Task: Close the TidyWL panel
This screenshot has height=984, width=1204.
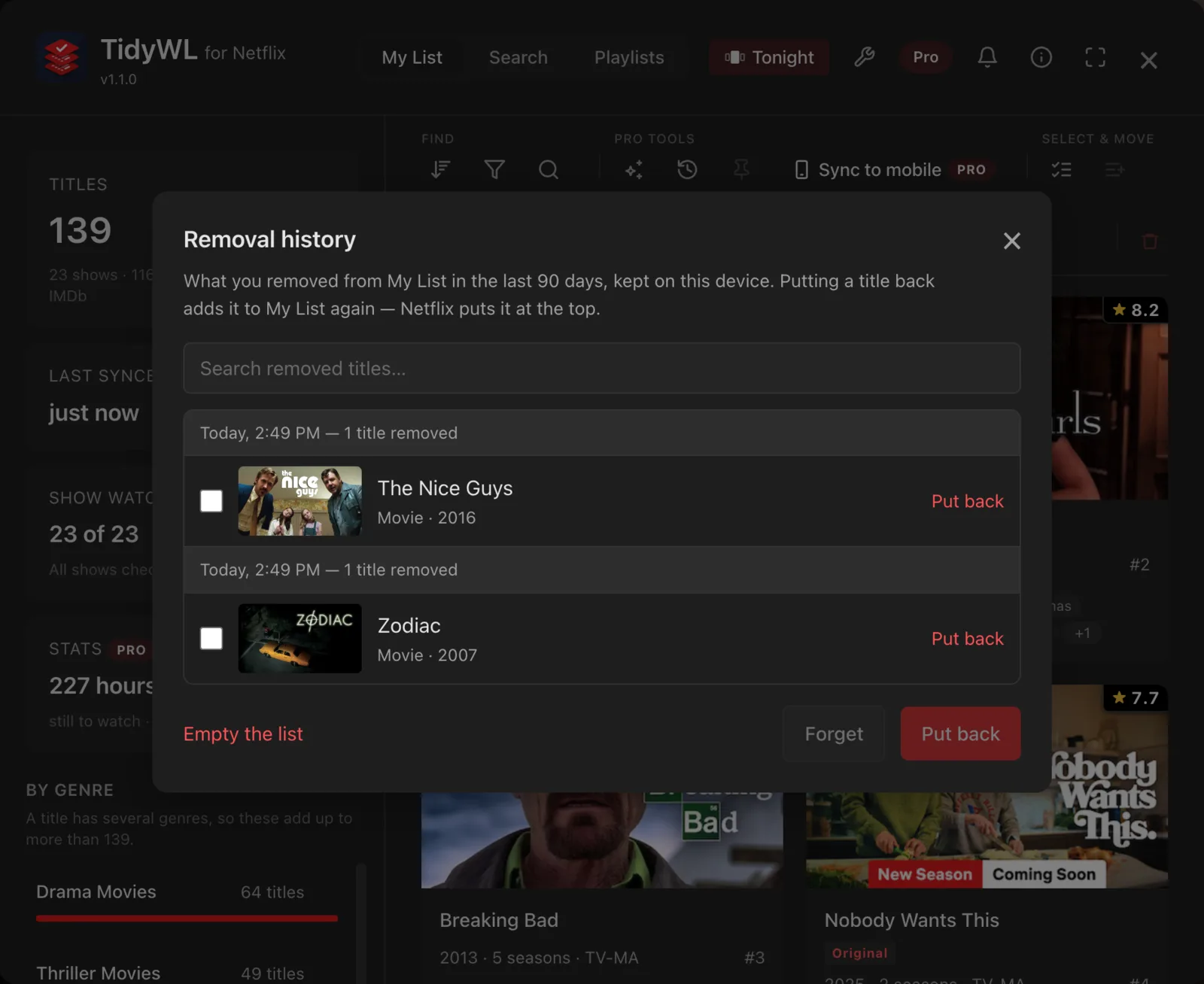Action: click(1148, 59)
